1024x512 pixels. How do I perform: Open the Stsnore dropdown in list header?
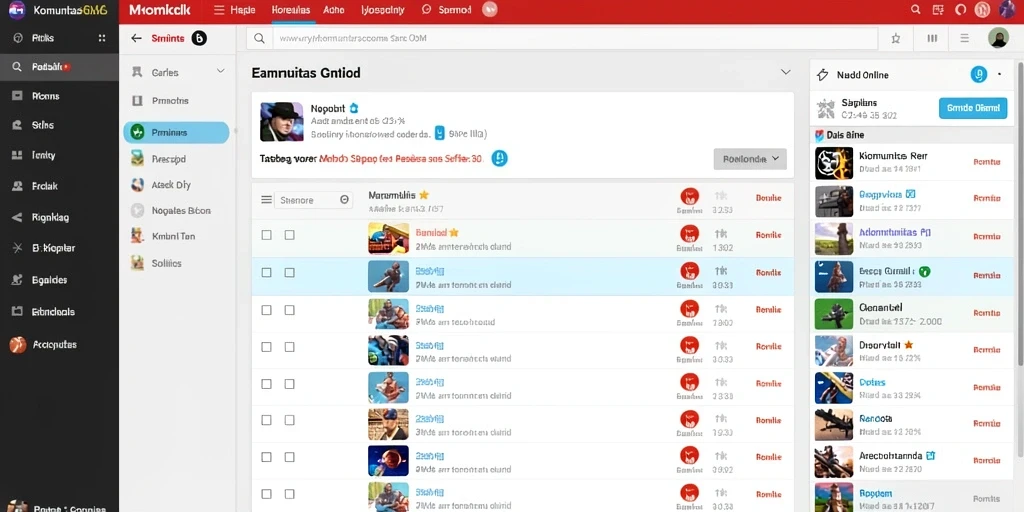point(313,200)
